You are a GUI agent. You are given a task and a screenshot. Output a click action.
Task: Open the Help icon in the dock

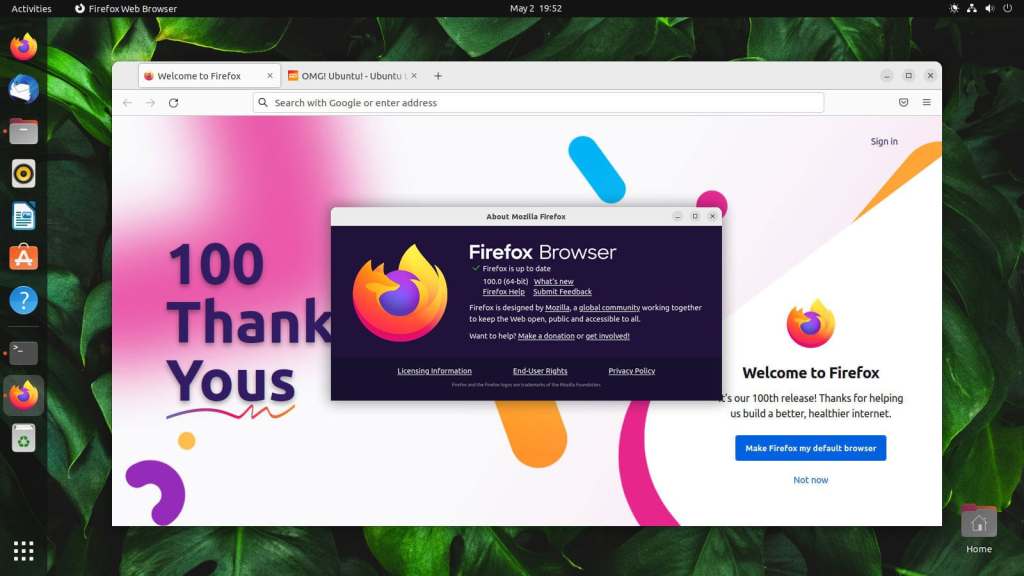click(22, 299)
